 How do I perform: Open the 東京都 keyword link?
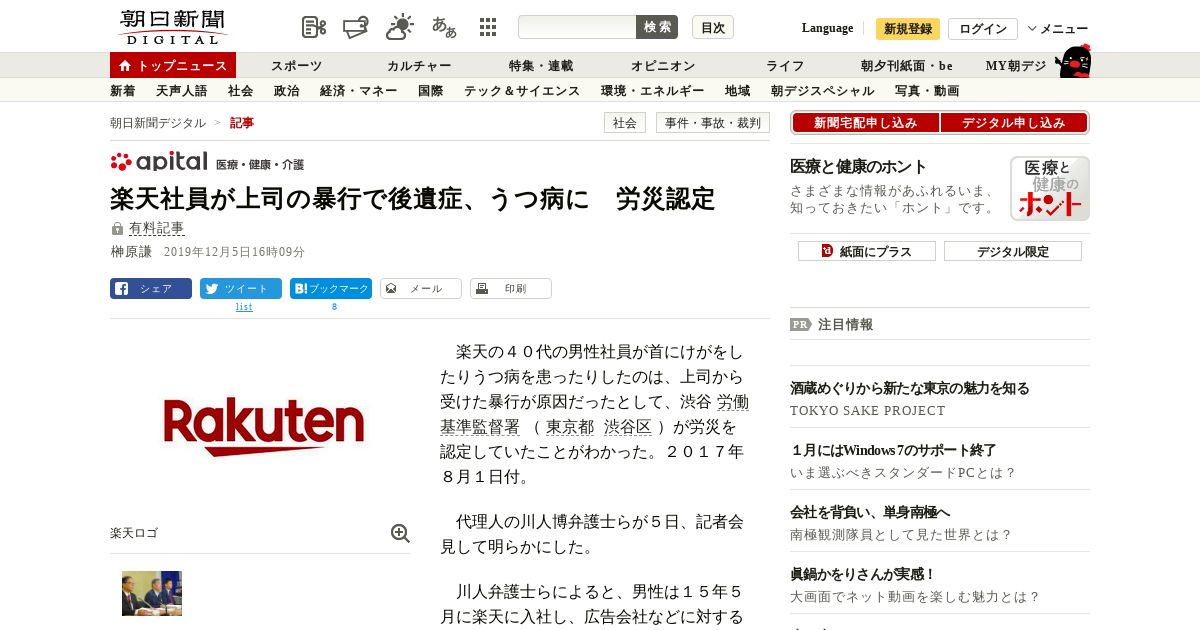[570, 427]
